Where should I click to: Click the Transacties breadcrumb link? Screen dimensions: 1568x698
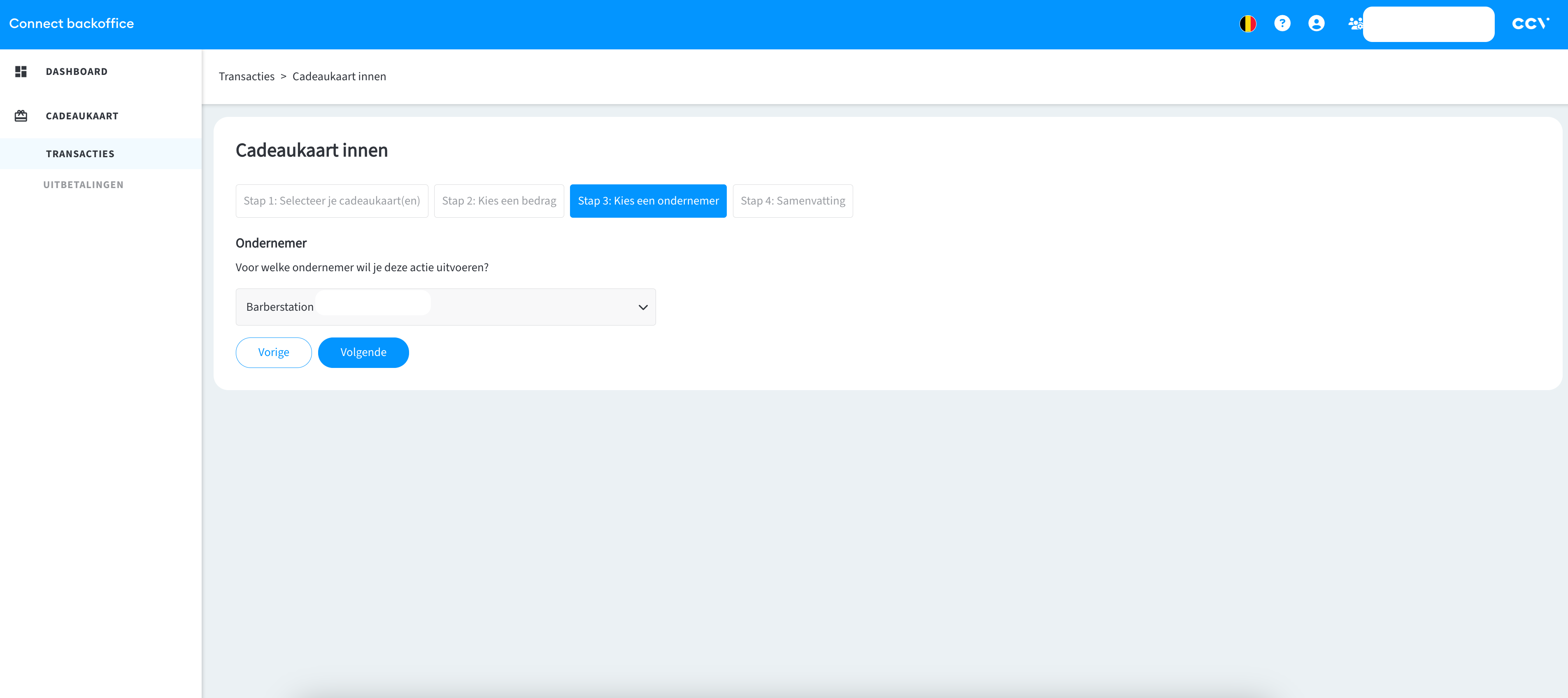247,77
